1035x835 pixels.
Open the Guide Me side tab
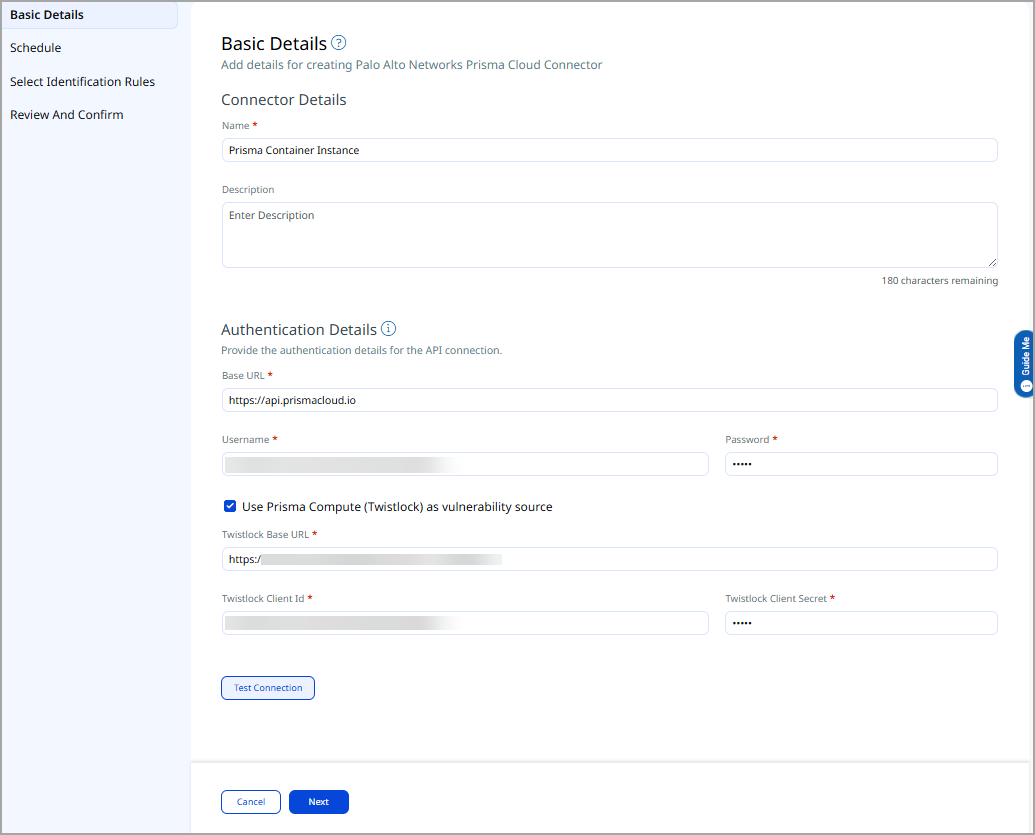point(1024,364)
